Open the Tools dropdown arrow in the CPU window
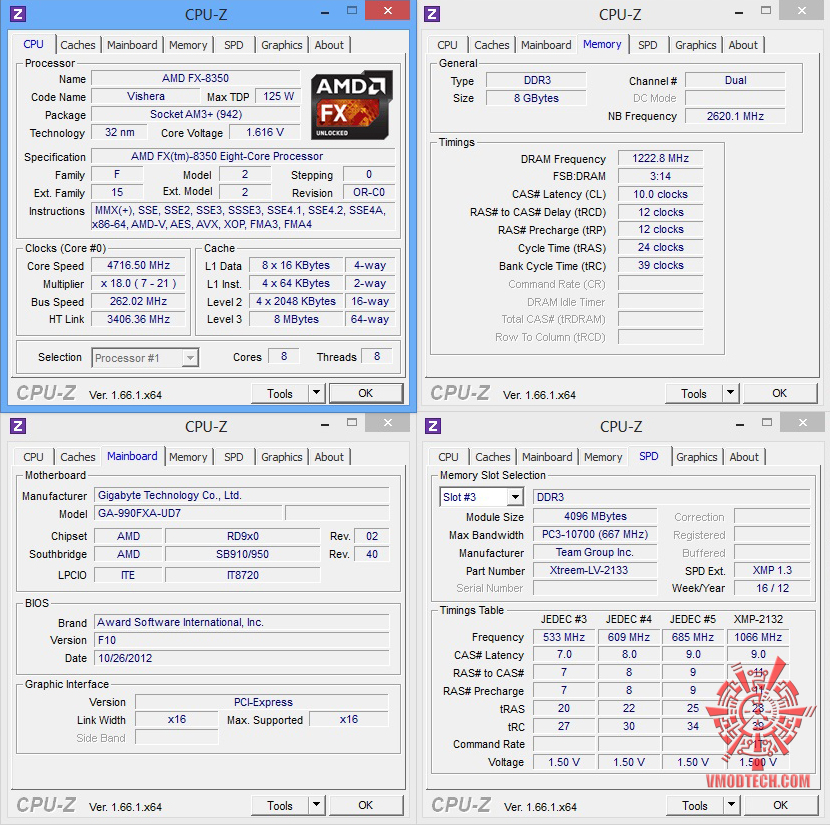The image size is (830, 825). coord(317,393)
